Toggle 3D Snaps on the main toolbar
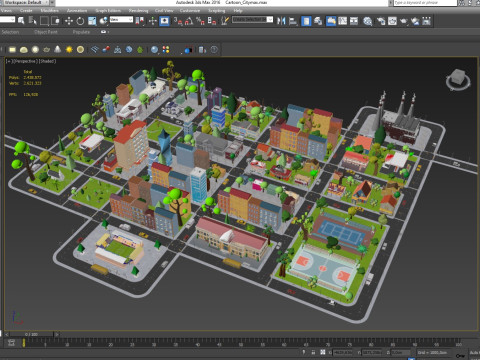The image size is (480, 360). pyautogui.click(x=177, y=21)
